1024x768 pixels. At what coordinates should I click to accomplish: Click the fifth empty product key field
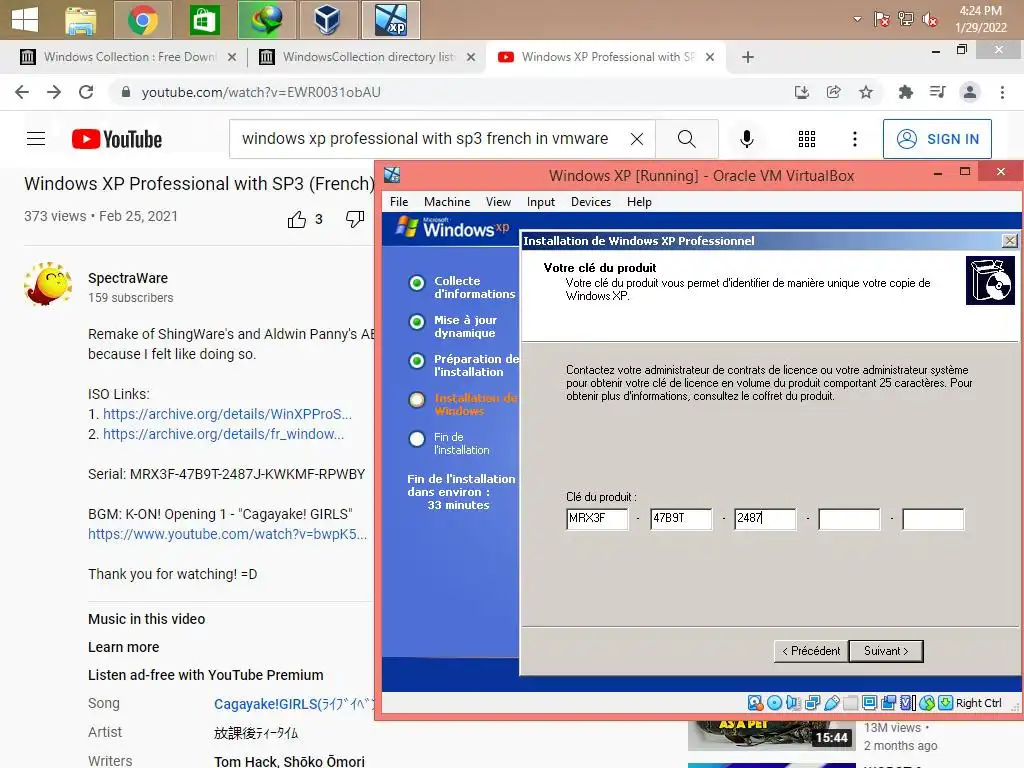(933, 519)
